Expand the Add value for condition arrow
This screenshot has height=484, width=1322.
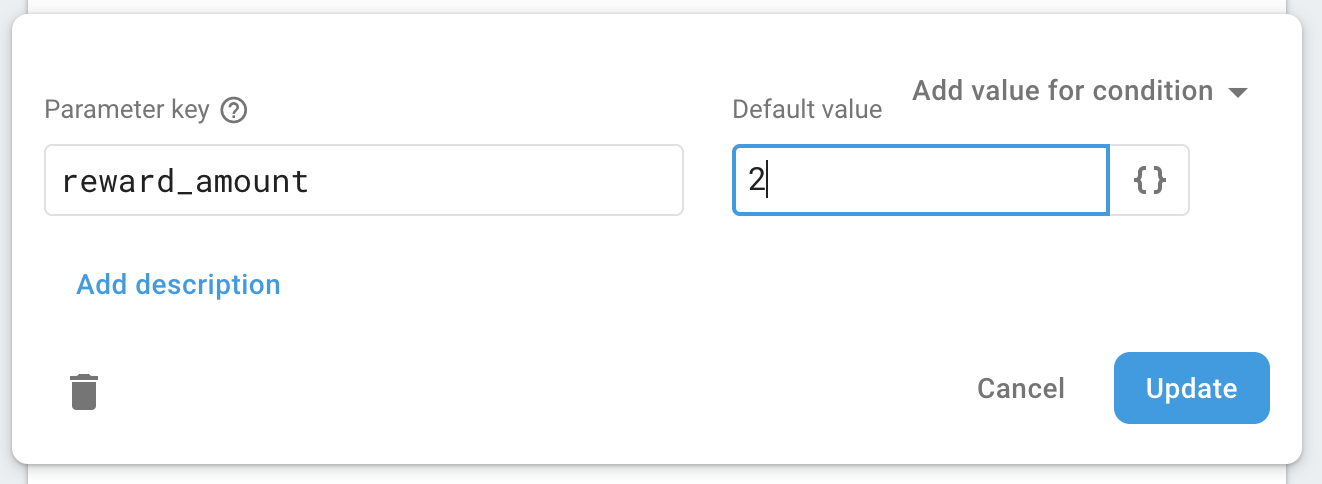1238,93
